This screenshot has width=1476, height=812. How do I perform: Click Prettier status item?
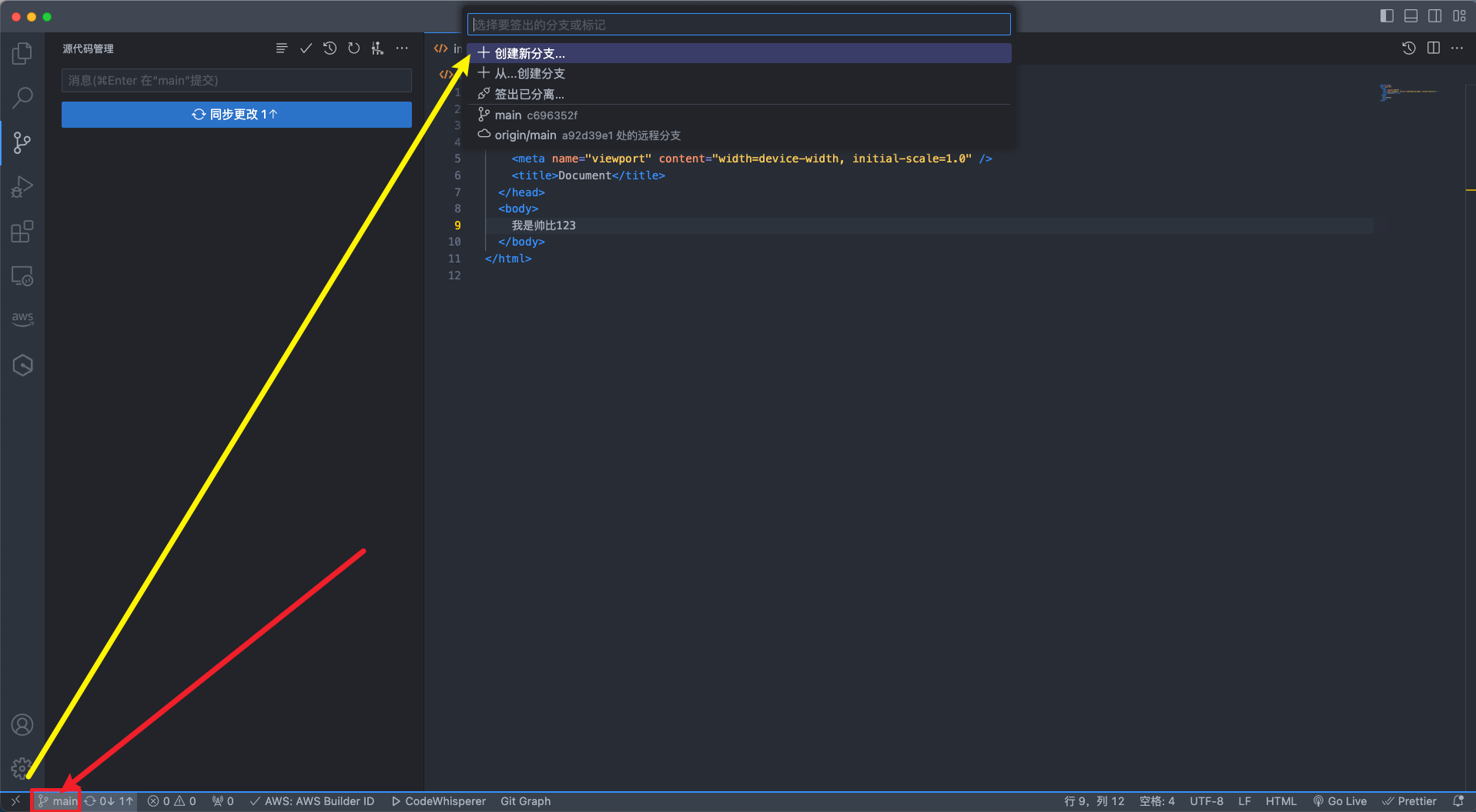1410,801
